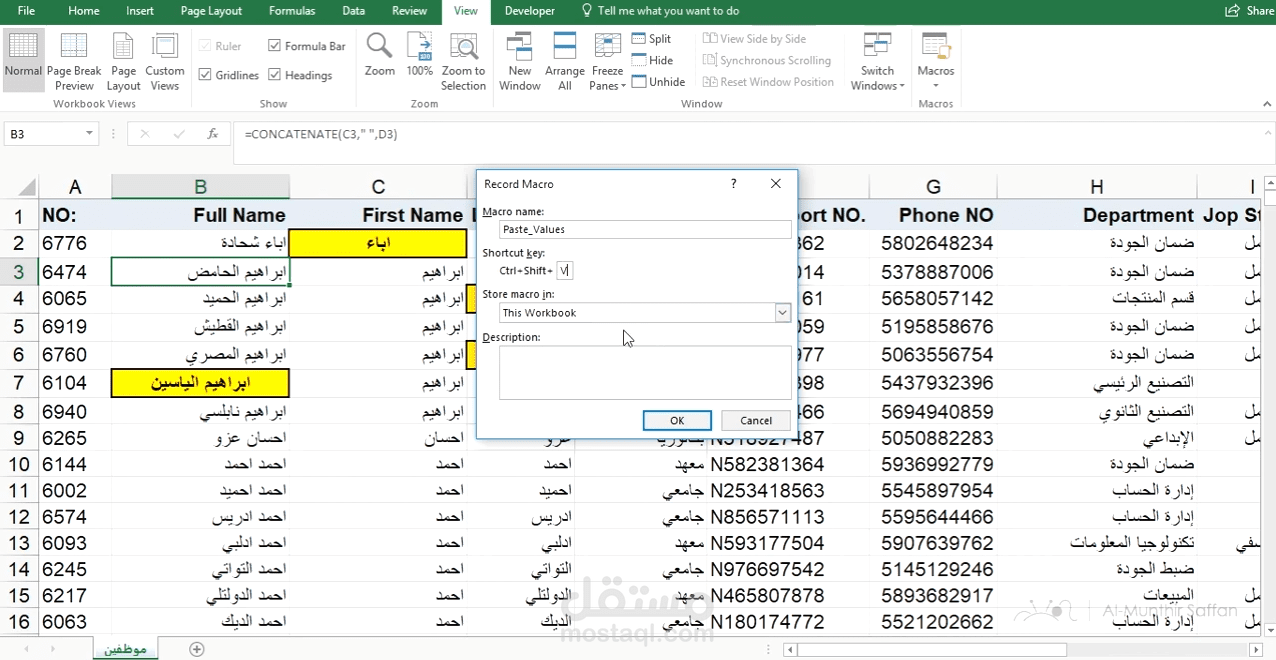Open the Store macro in dropdown
Viewport: 1276px width, 660px height.
tap(783, 313)
